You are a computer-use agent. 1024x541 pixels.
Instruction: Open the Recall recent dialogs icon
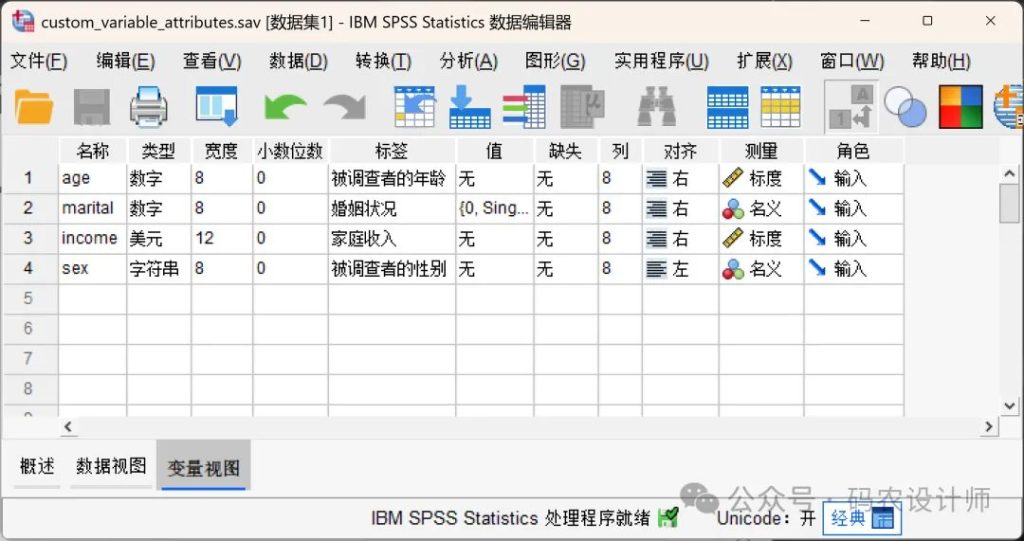[216, 106]
